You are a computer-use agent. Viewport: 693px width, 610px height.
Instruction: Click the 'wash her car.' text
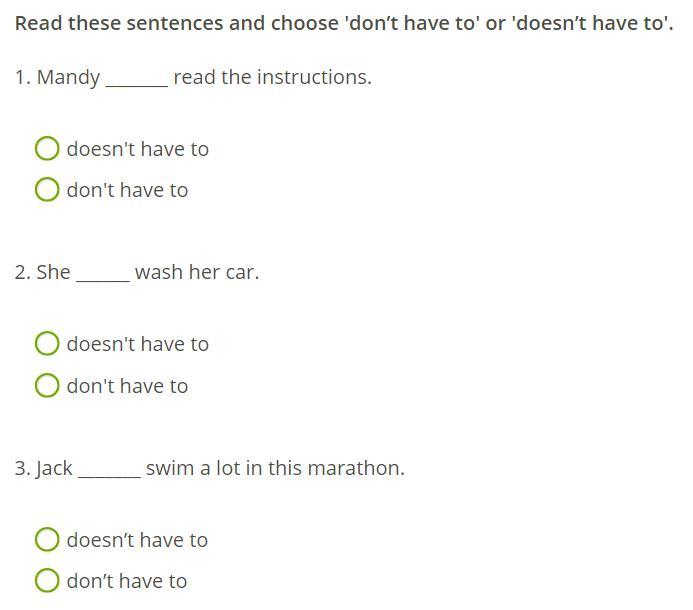click(197, 272)
